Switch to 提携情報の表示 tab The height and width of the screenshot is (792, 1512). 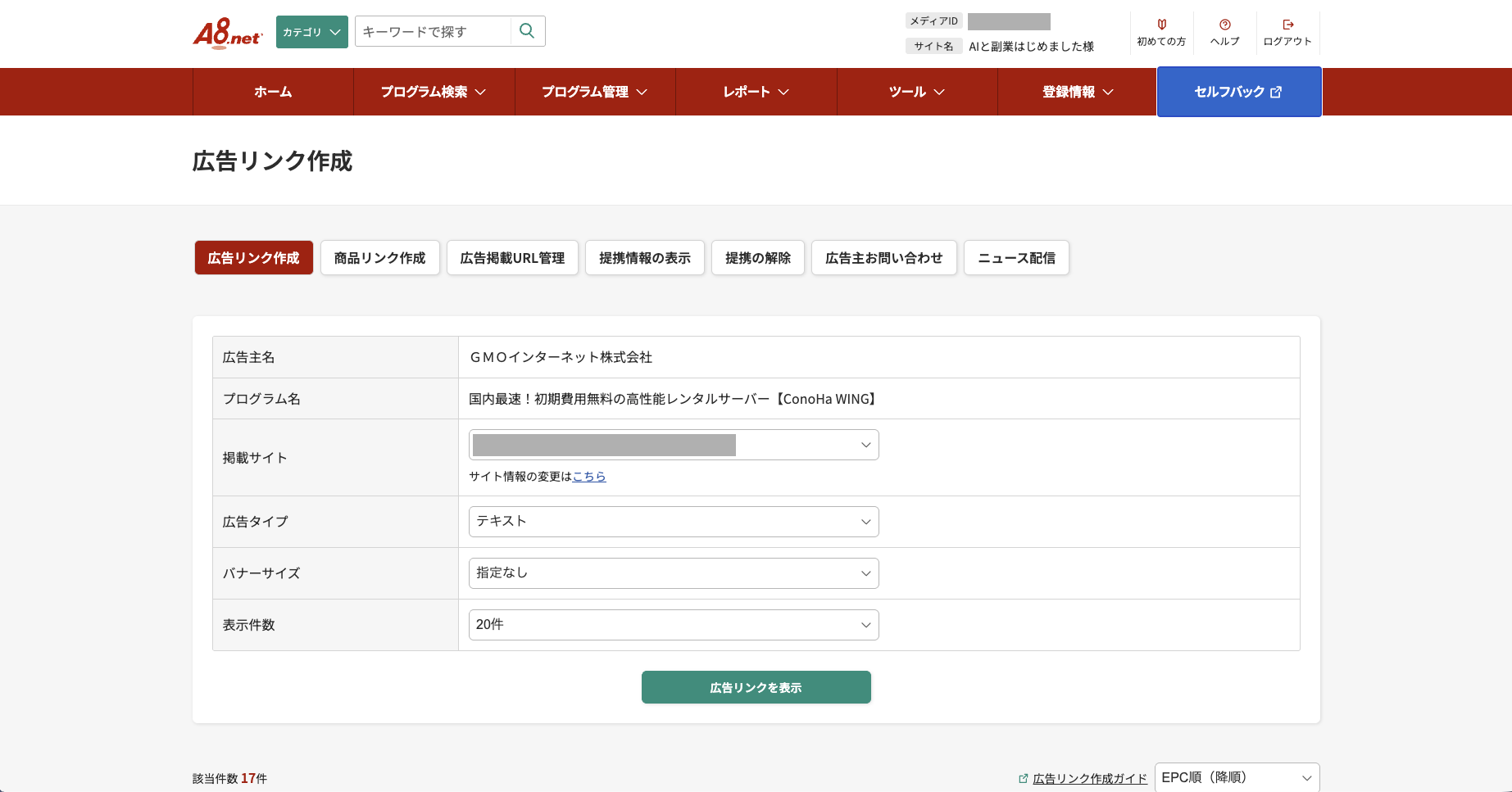[645, 258]
